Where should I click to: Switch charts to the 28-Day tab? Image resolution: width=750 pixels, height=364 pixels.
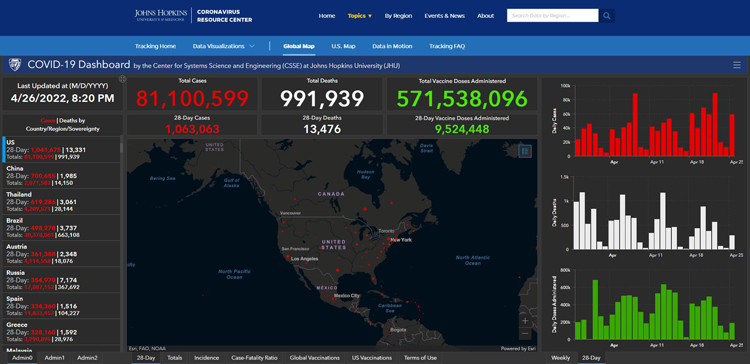coord(592,358)
